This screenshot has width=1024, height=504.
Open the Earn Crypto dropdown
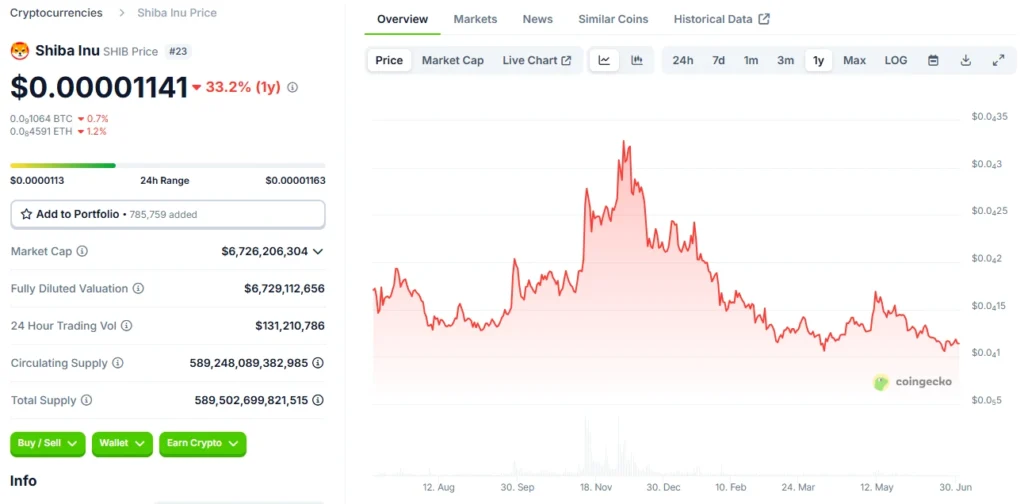(x=202, y=443)
